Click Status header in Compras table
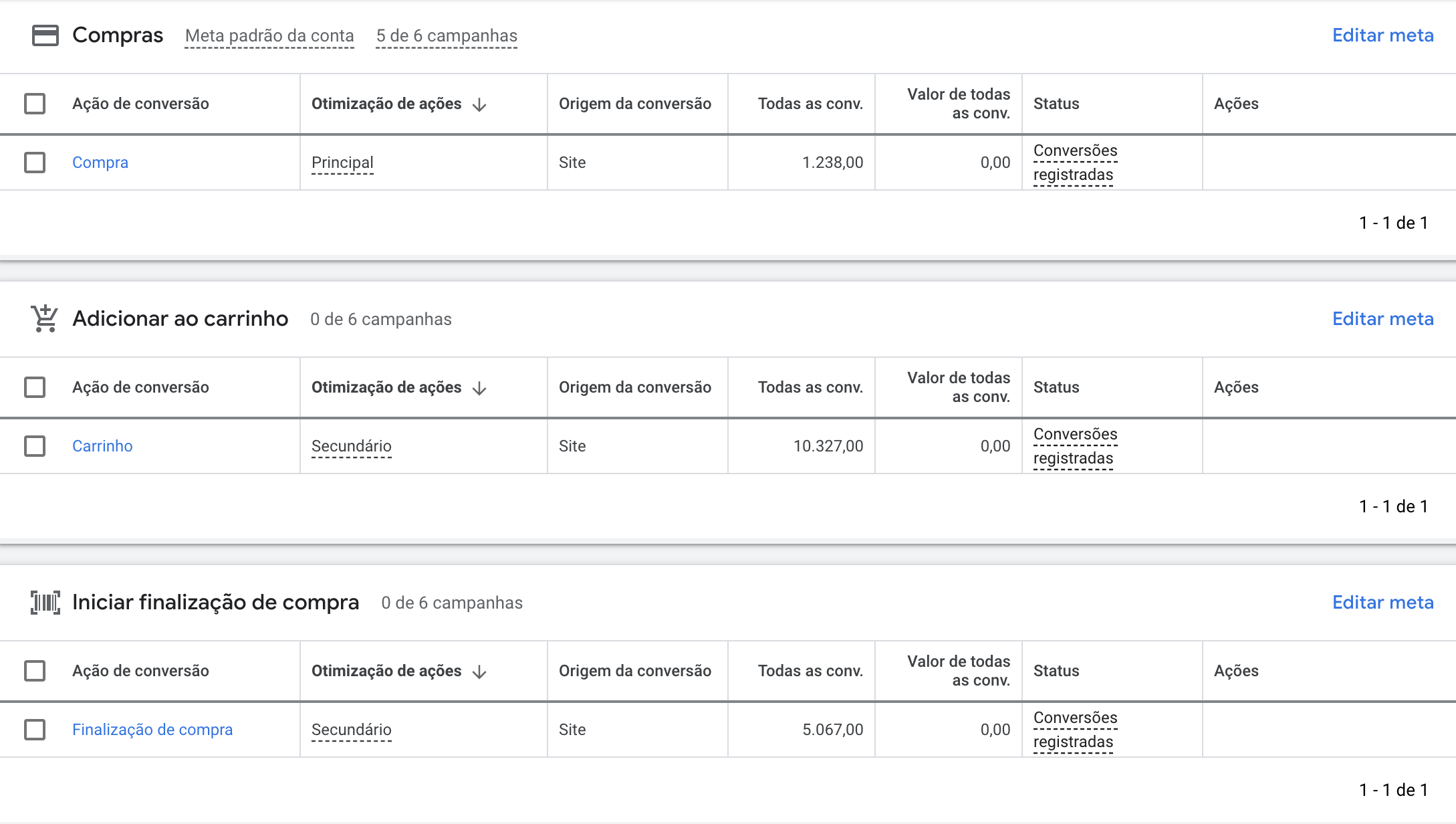The height and width of the screenshot is (824, 1456). [1056, 104]
